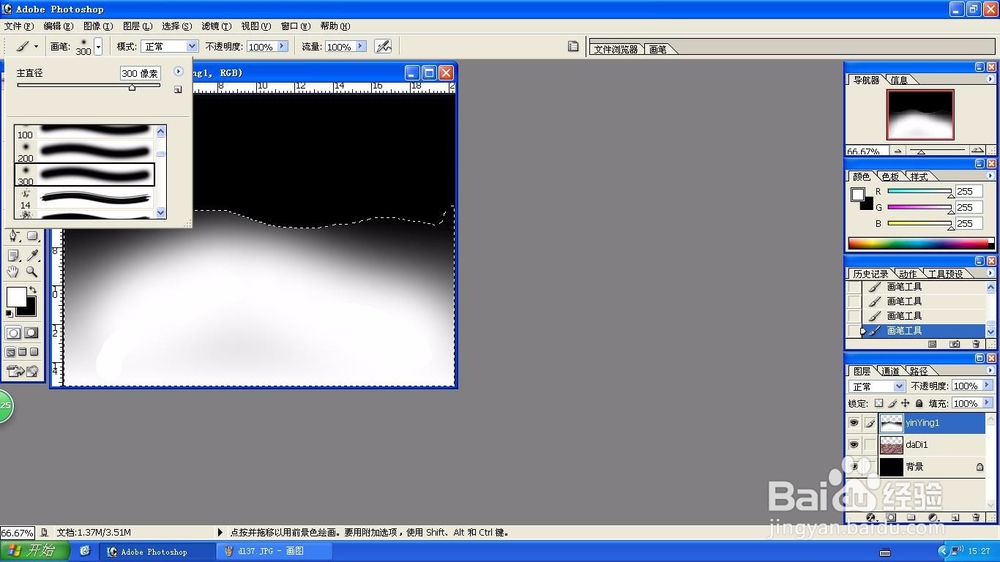Toggle lock all
Viewport: 1000px width, 562px height.
[x=919, y=403]
